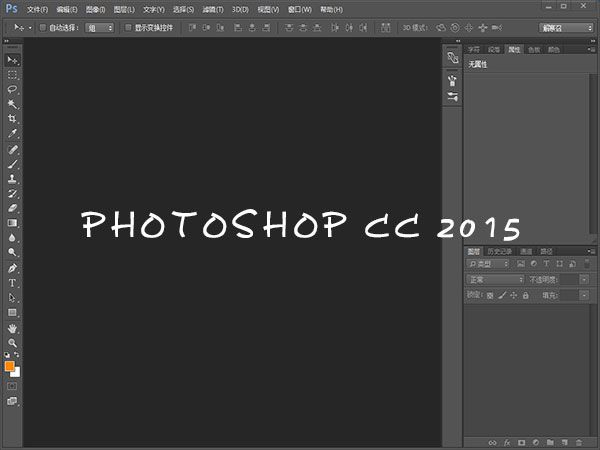
Task: Open the workspace switcher dropdown
Action: click(566, 28)
